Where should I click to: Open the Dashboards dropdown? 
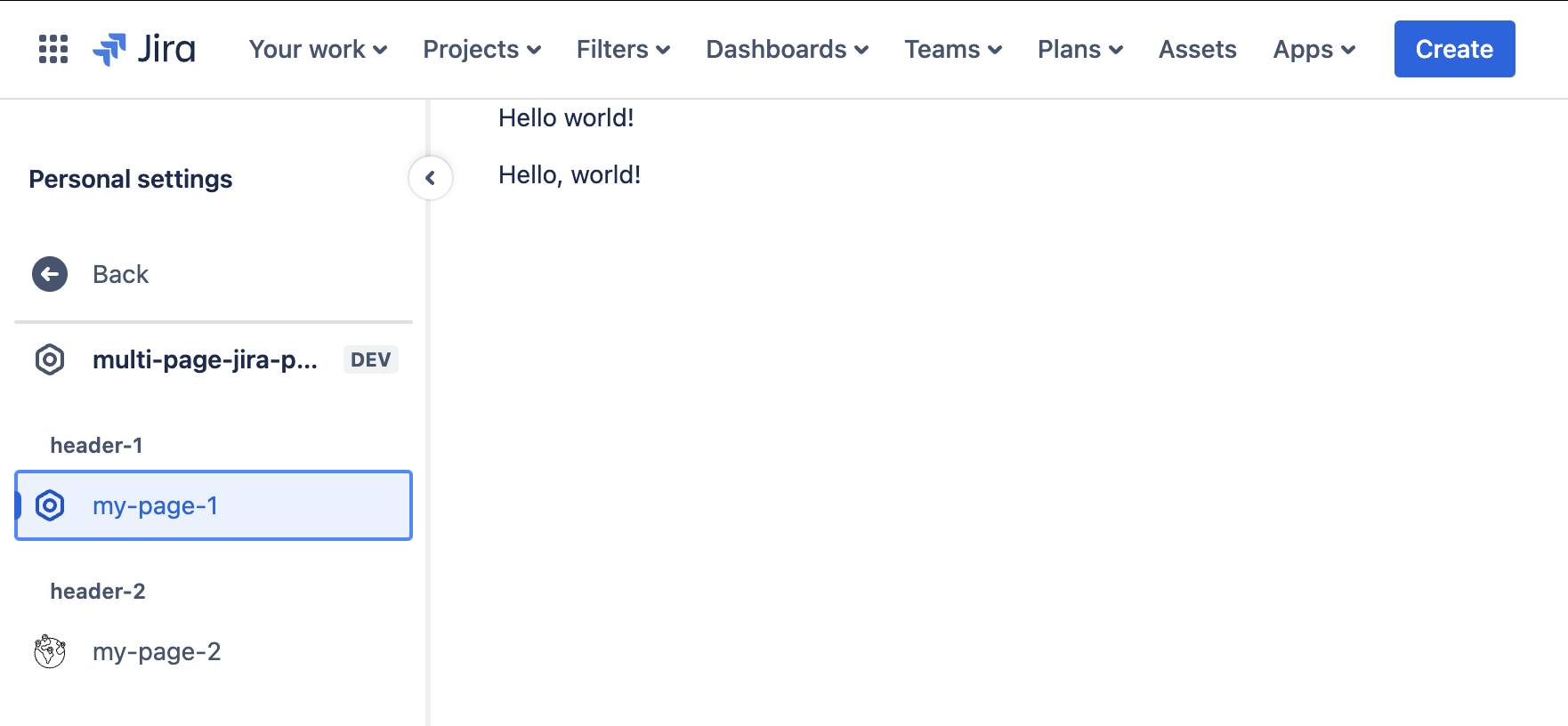point(787,49)
